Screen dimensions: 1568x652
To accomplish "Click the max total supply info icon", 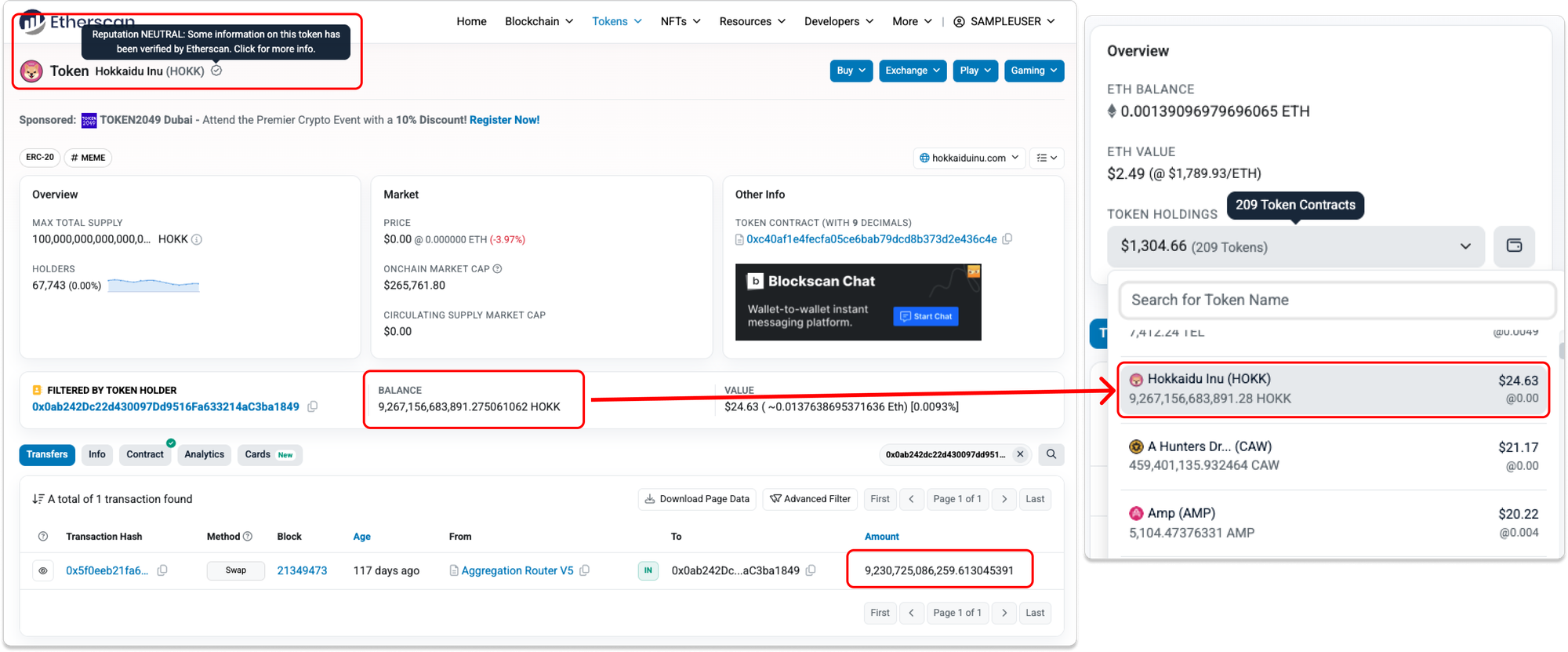I will [197, 240].
